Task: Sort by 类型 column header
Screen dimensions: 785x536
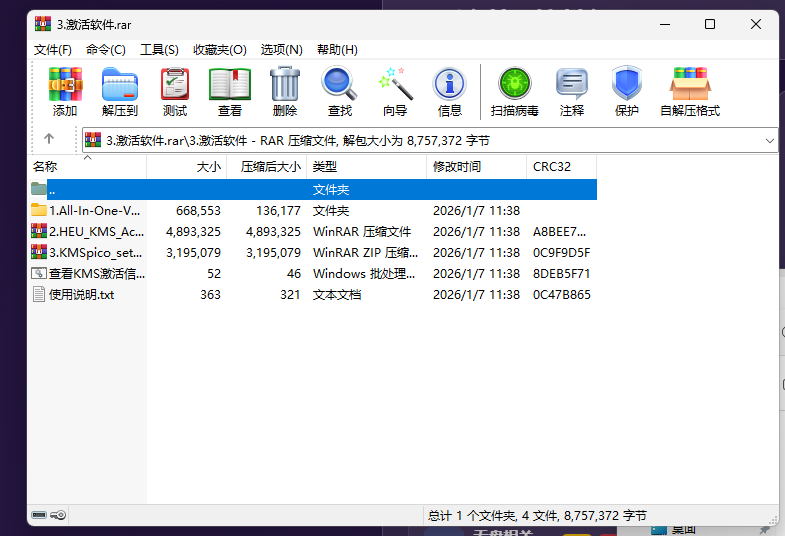Action: (366, 167)
